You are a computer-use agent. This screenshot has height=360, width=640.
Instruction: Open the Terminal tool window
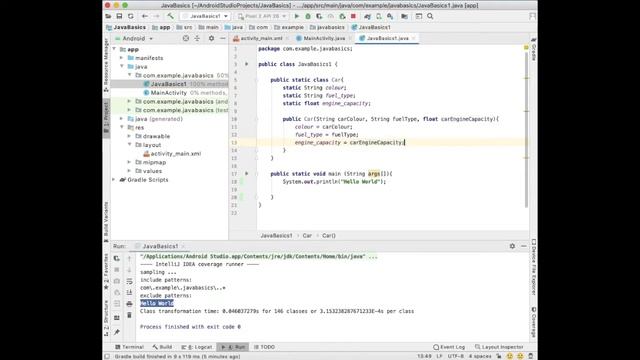129,347
